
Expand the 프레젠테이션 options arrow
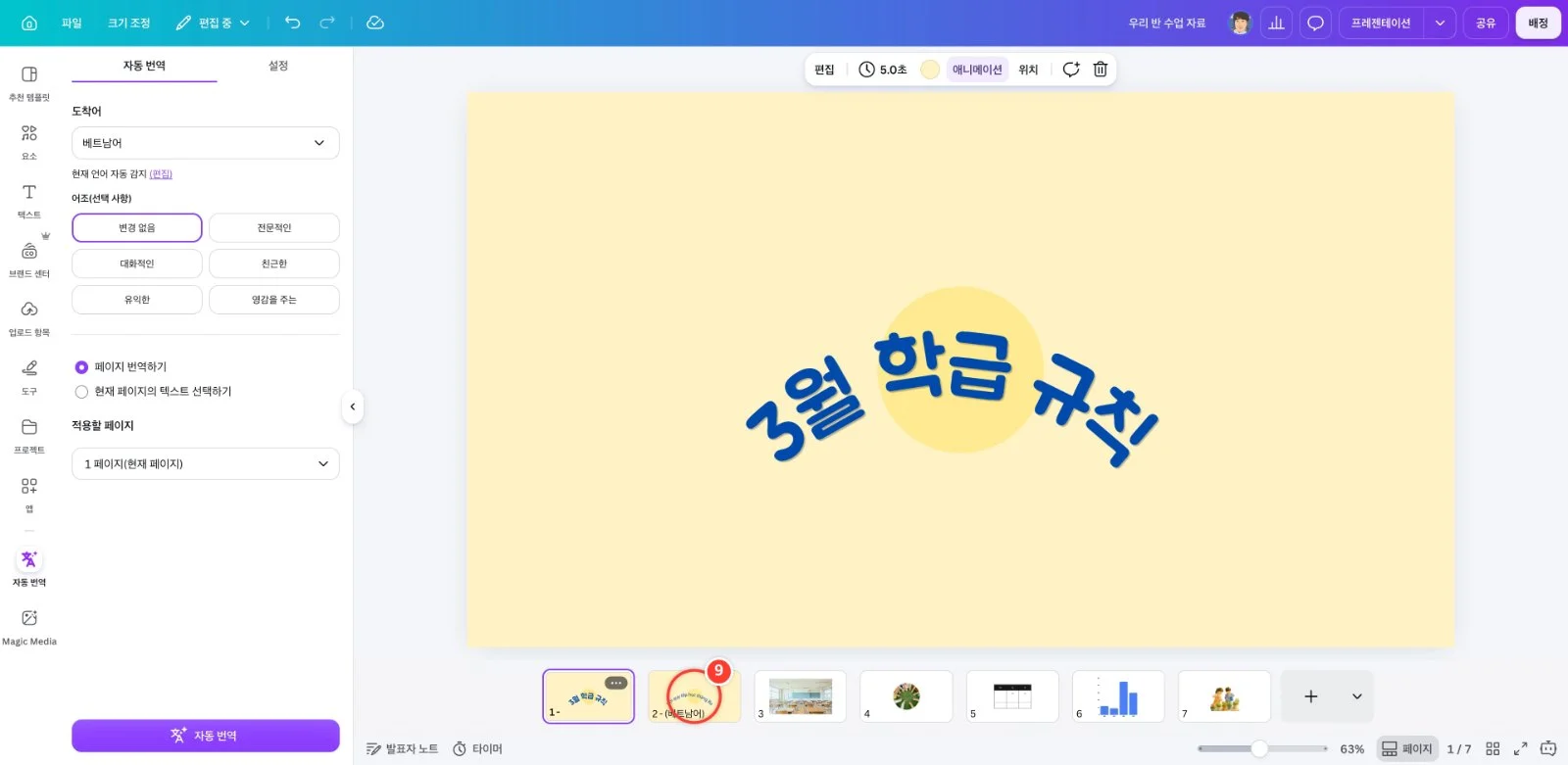tap(1440, 23)
